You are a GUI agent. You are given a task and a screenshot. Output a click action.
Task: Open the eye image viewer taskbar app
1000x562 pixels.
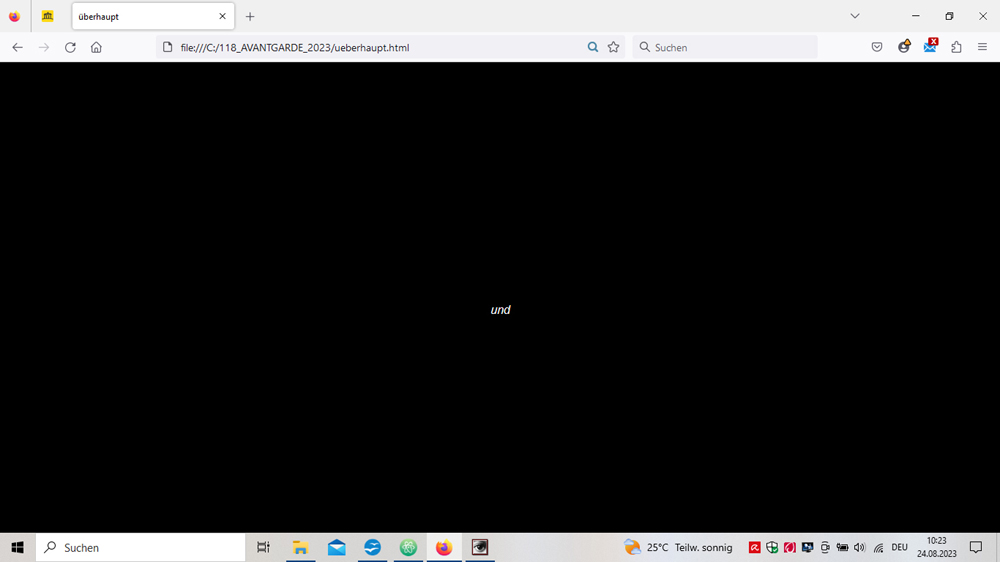480,547
